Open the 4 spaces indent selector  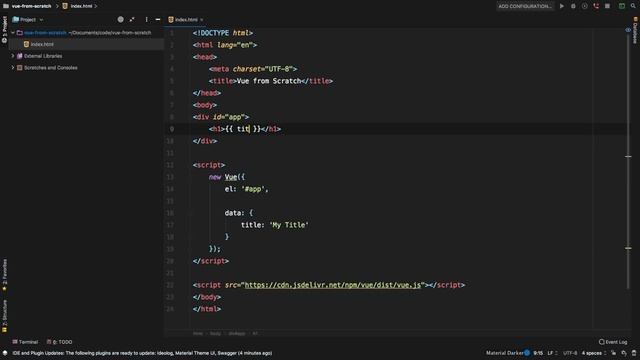click(594, 353)
